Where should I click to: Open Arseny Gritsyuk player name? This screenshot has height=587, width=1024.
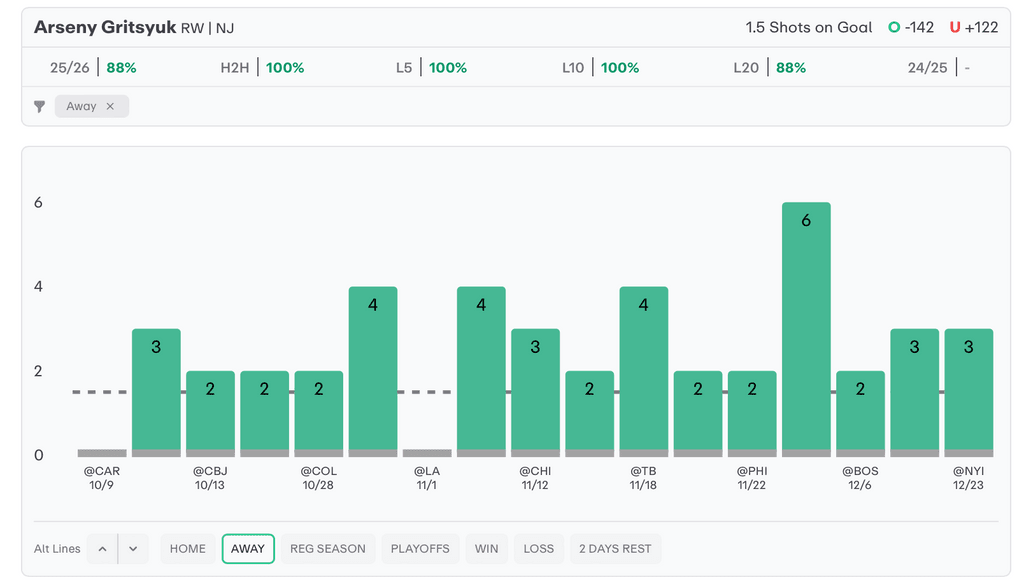click(x=105, y=28)
